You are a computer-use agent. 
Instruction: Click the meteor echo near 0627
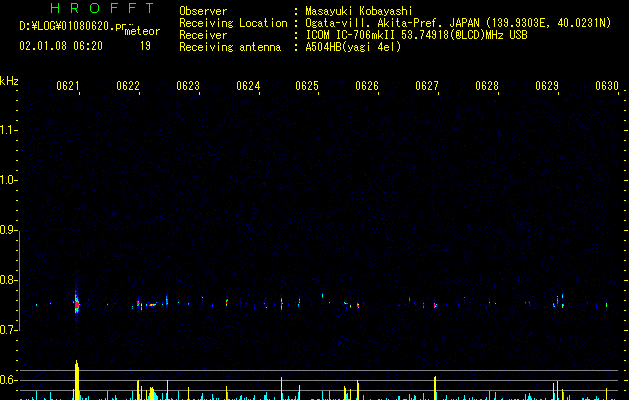[435, 305]
